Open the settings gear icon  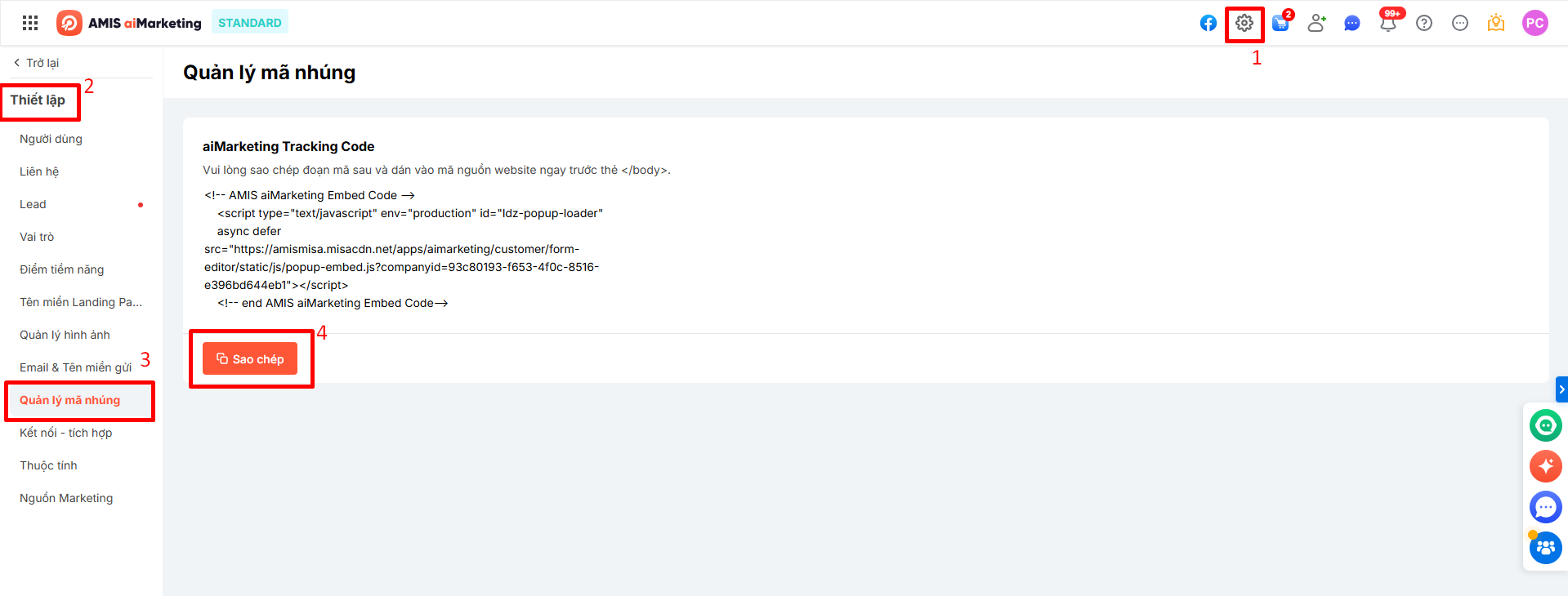tap(1244, 23)
